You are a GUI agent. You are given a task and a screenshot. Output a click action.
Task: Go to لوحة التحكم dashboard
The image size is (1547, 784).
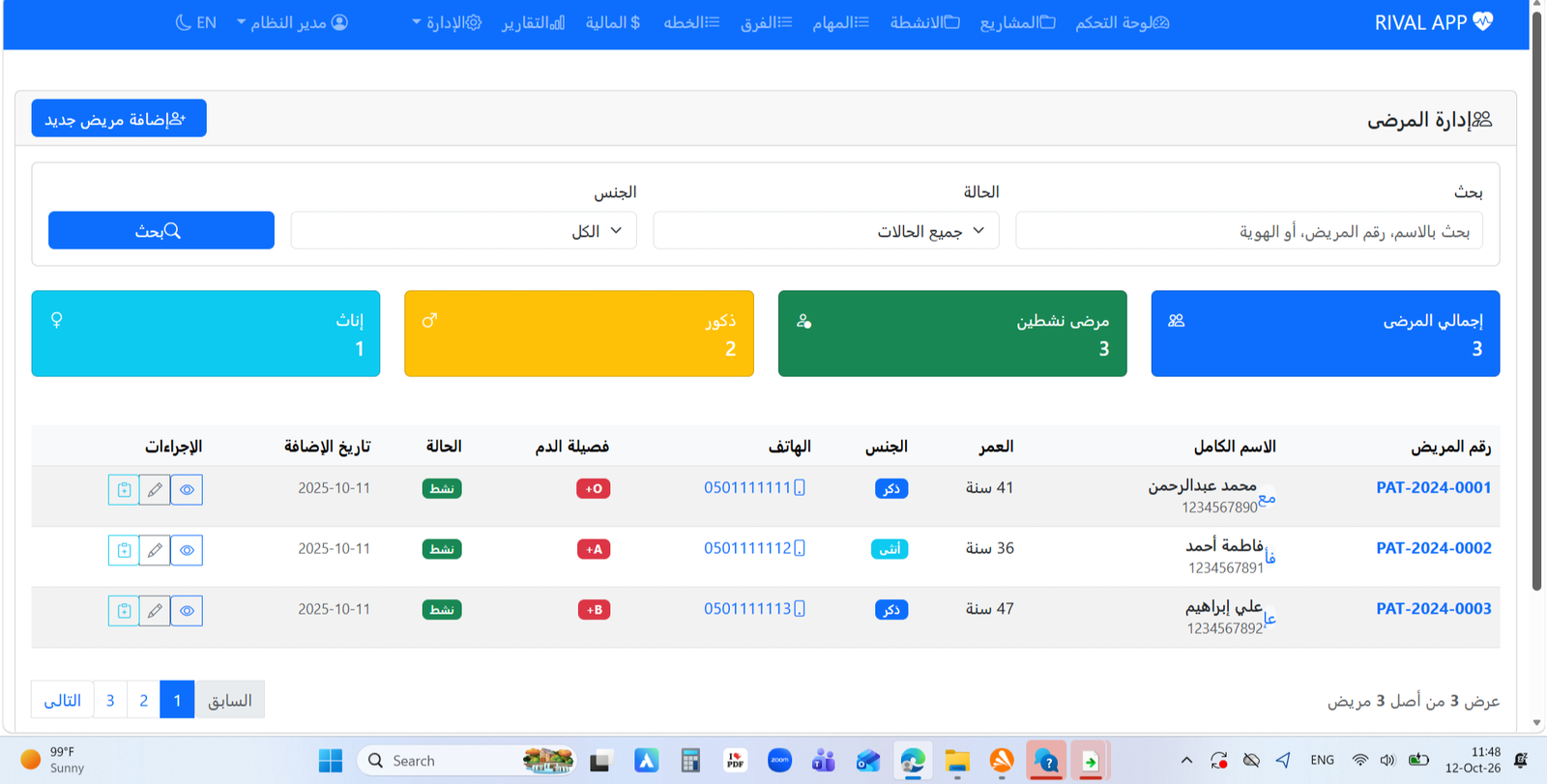[x=1123, y=22]
